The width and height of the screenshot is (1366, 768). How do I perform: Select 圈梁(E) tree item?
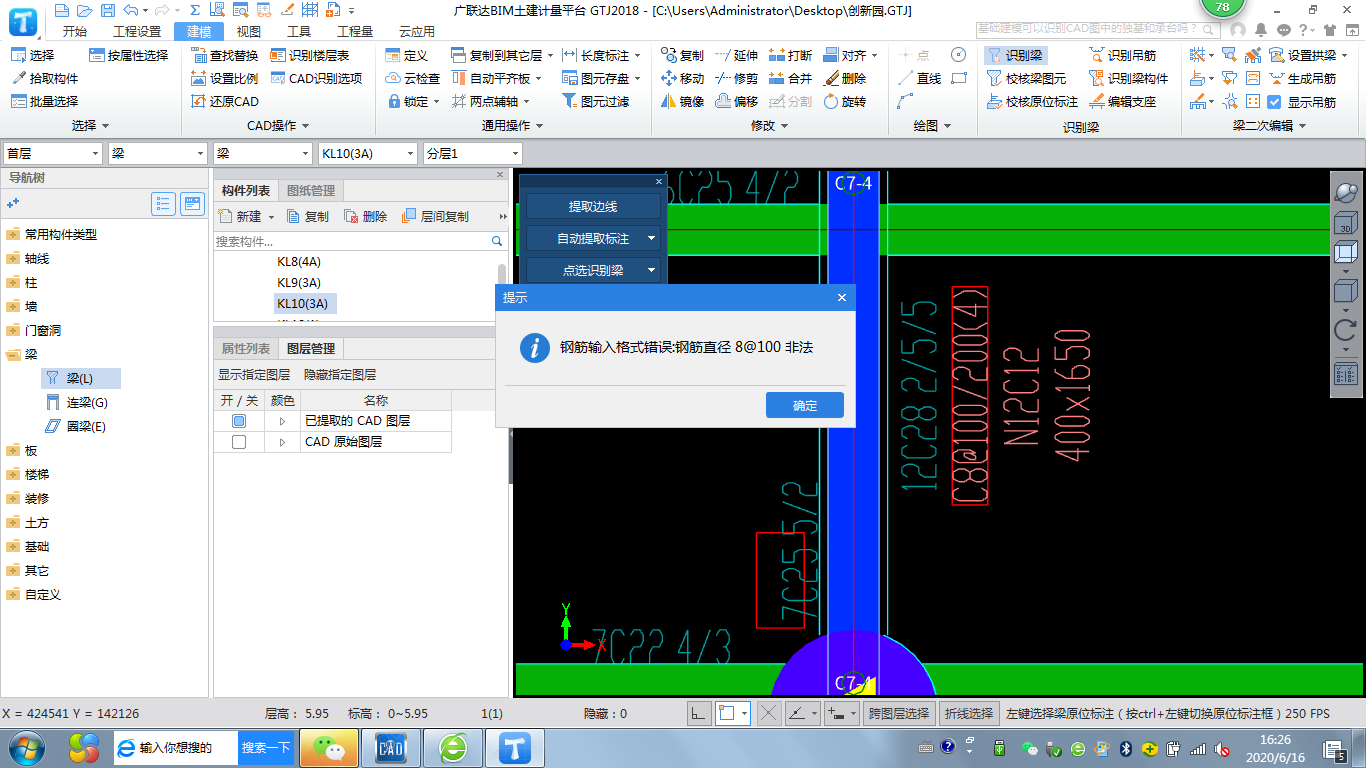(76, 426)
